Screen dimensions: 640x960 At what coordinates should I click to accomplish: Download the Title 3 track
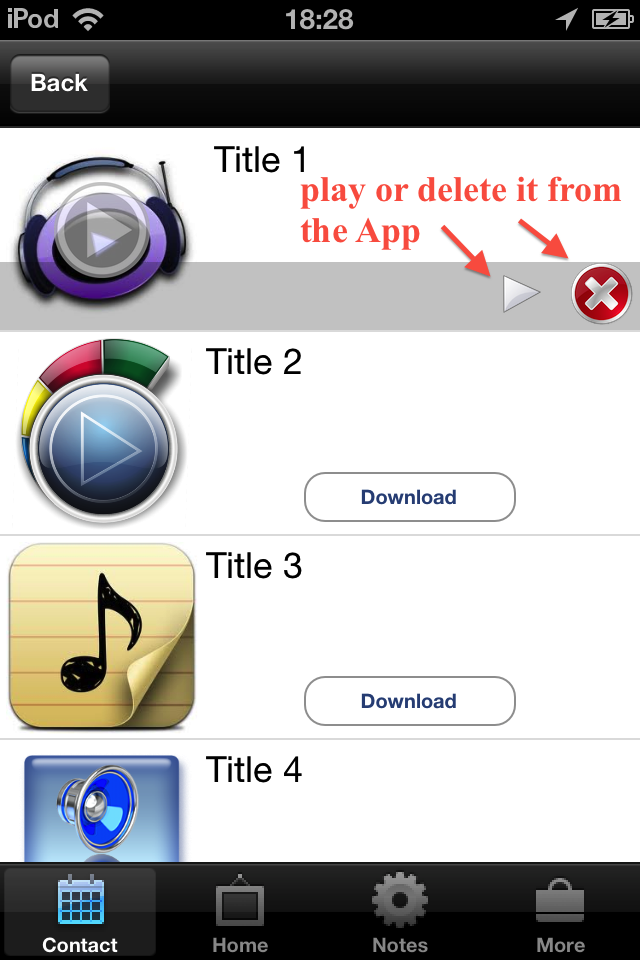point(409,701)
